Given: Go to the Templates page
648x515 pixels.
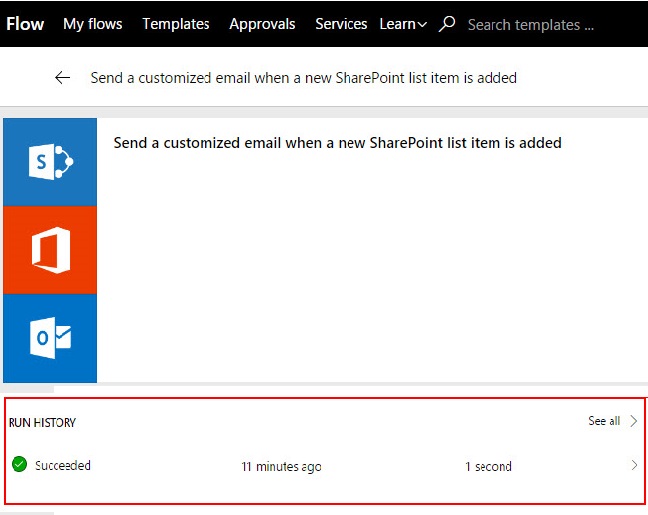Looking at the screenshot, I should pyautogui.click(x=176, y=24).
